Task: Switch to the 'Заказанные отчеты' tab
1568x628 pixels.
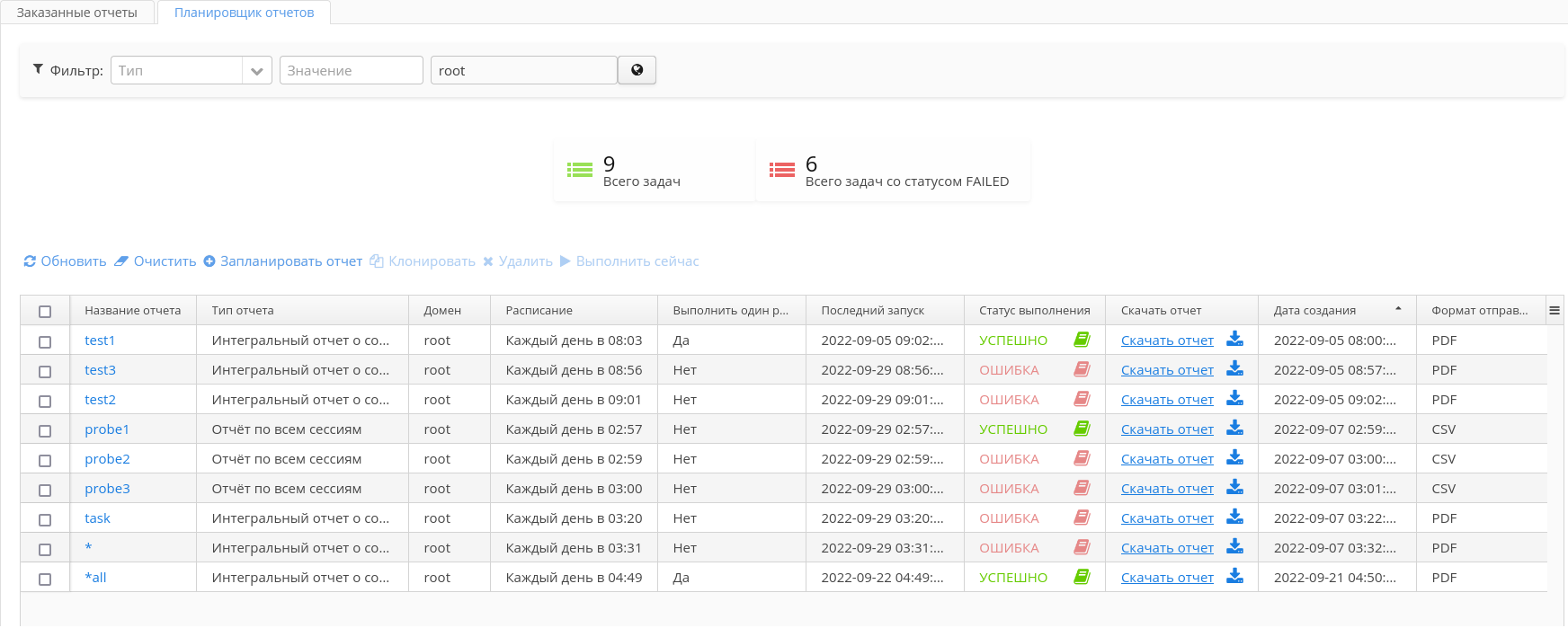Action: point(77,13)
